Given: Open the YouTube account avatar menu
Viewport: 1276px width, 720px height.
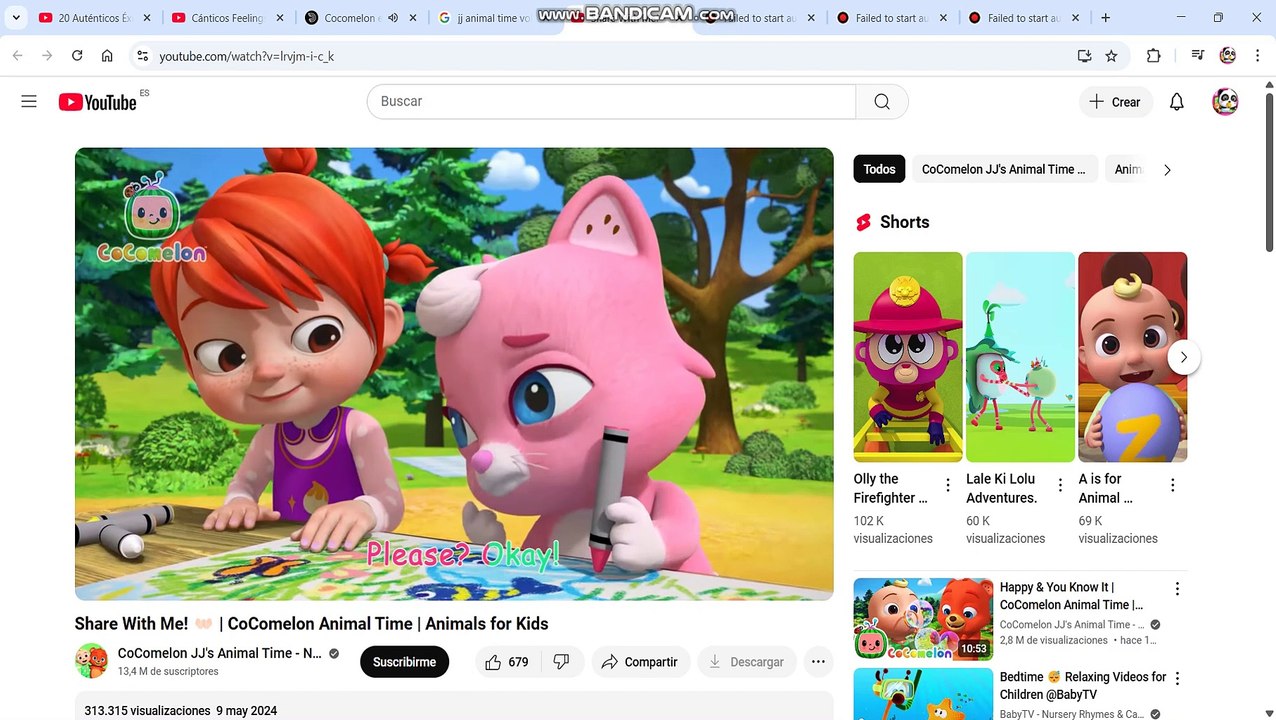Looking at the screenshot, I should coord(1225,102).
